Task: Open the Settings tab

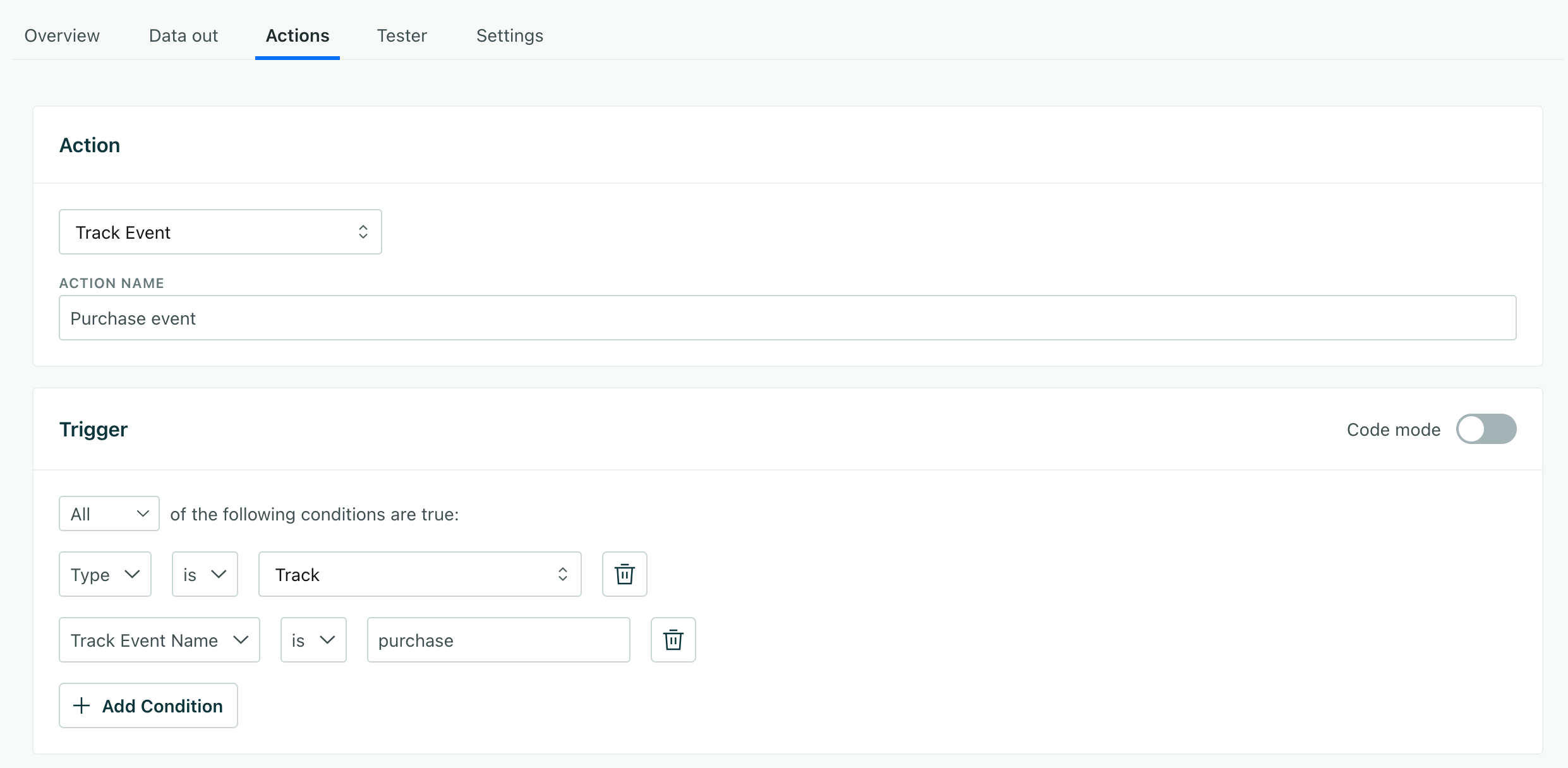Action: [509, 36]
